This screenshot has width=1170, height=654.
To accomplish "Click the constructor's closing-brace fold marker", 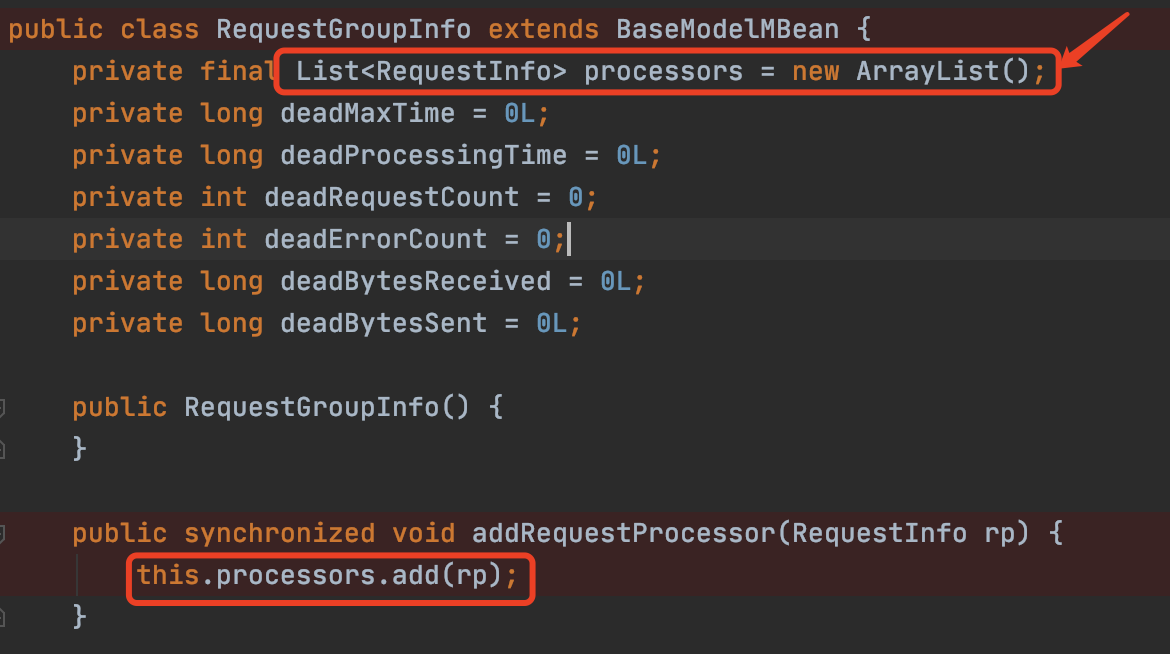I will pyautogui.click(x=2, y=449).
